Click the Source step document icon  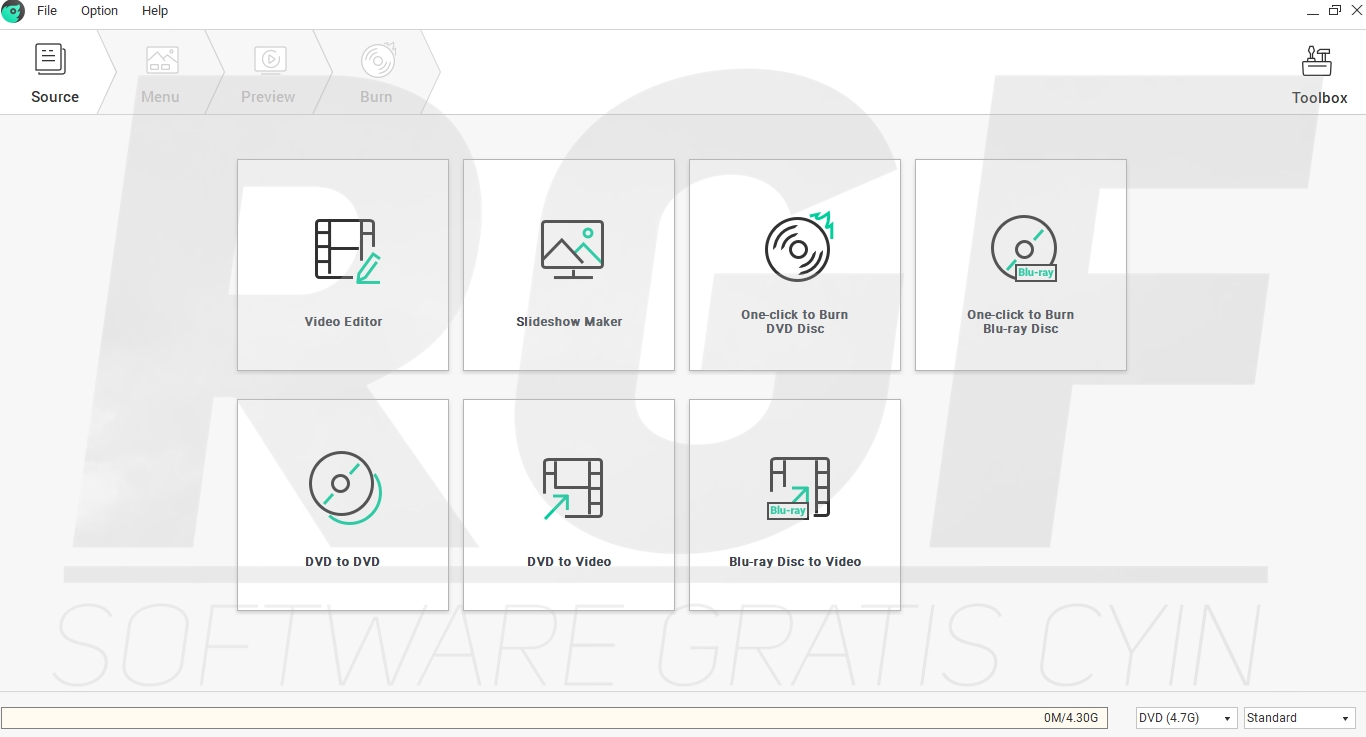point(51,59)
